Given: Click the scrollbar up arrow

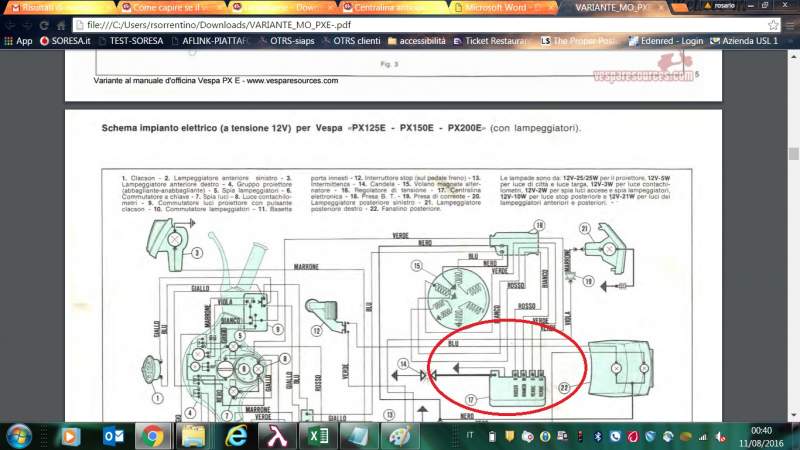Looking at the screenshot, I should click(793, 55).
